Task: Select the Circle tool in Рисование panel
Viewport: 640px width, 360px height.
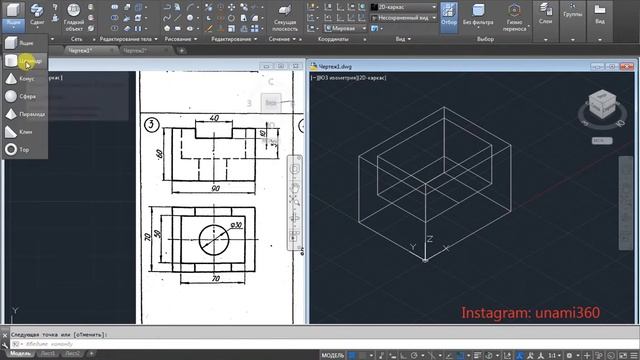Action: [190, 18]
